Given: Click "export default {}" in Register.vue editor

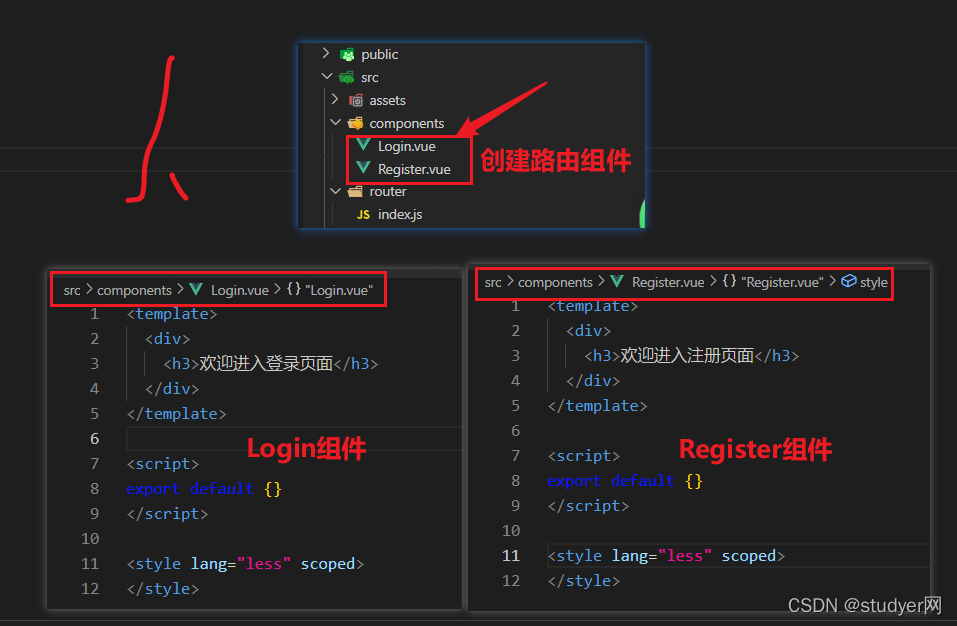Looking at the screenshot, I should tap(625, 481).
